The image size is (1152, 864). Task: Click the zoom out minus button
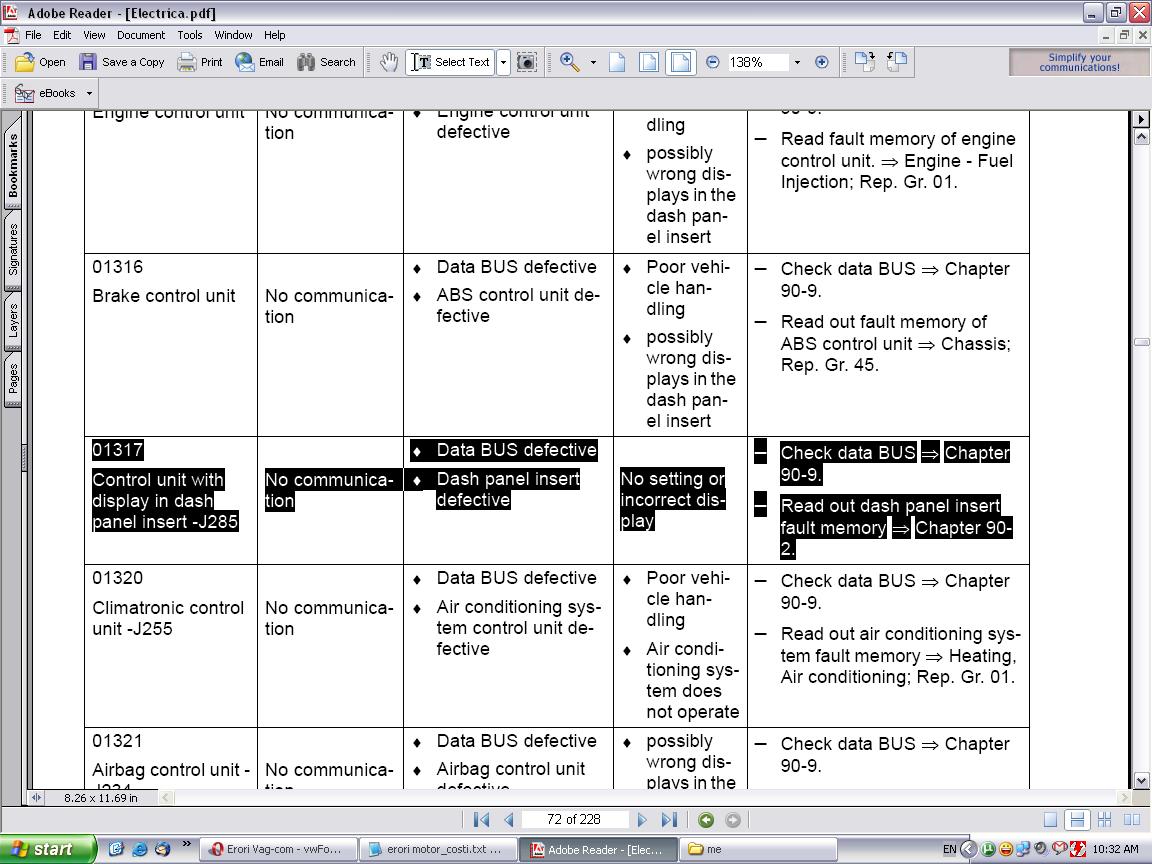[x=713, y=62]
